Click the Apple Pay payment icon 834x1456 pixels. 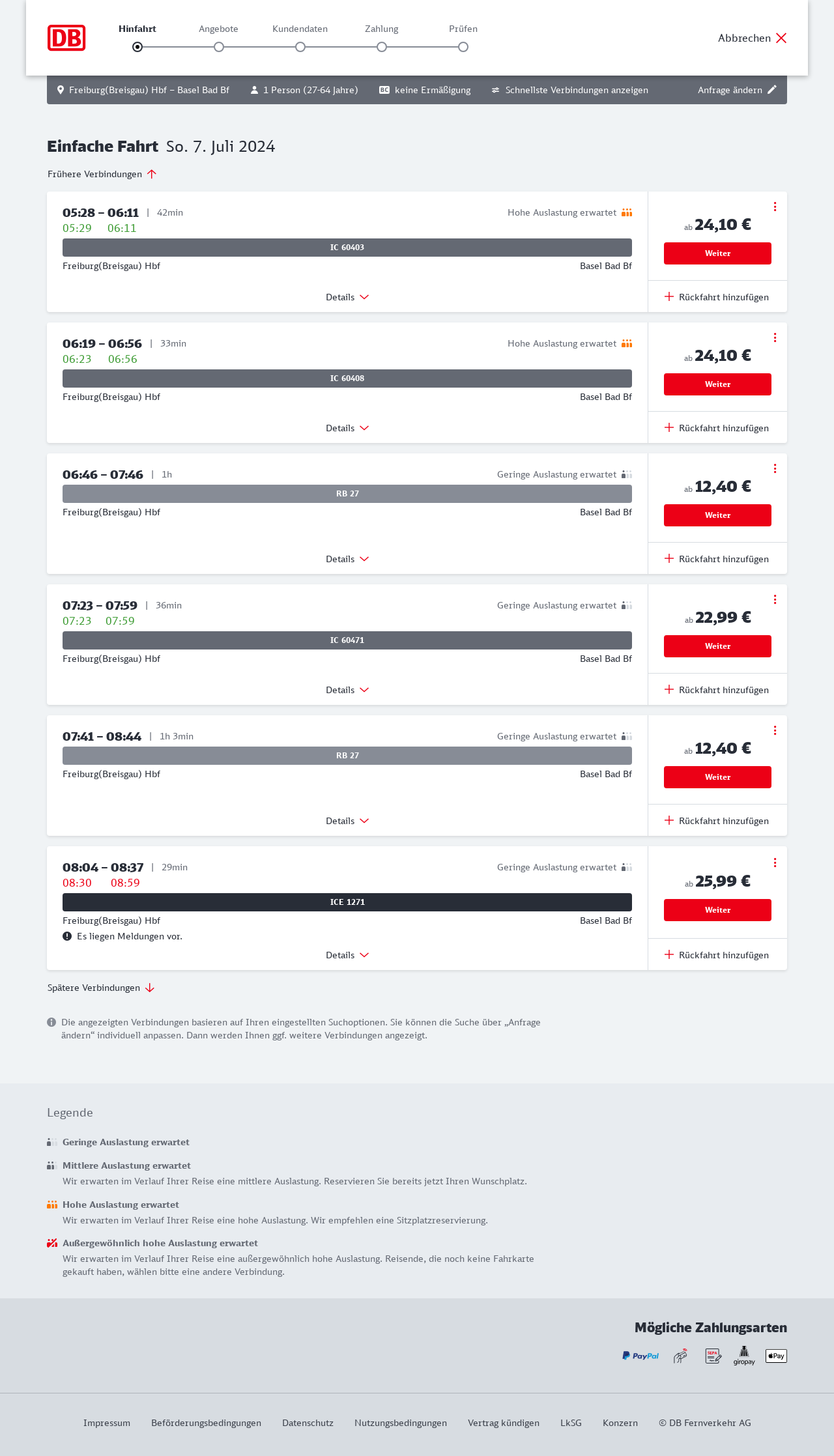point(776,1356)
